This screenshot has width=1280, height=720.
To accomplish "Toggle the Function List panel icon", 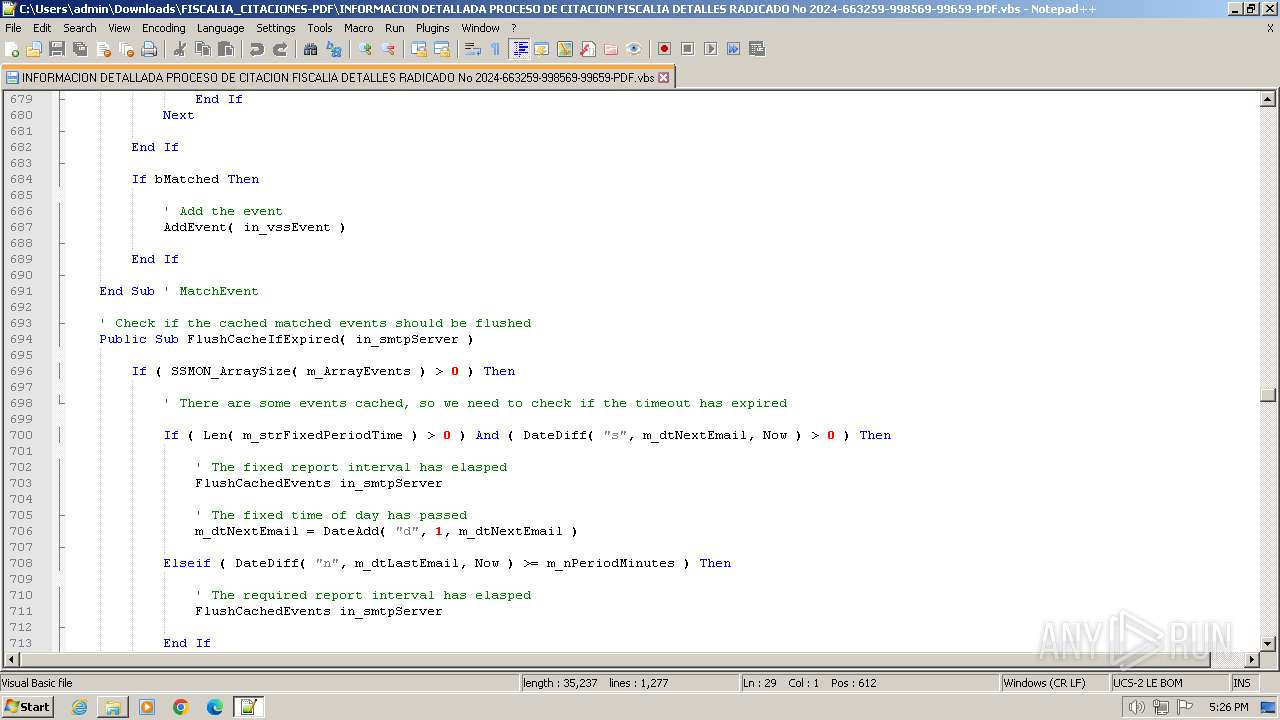I will [588, 49].
